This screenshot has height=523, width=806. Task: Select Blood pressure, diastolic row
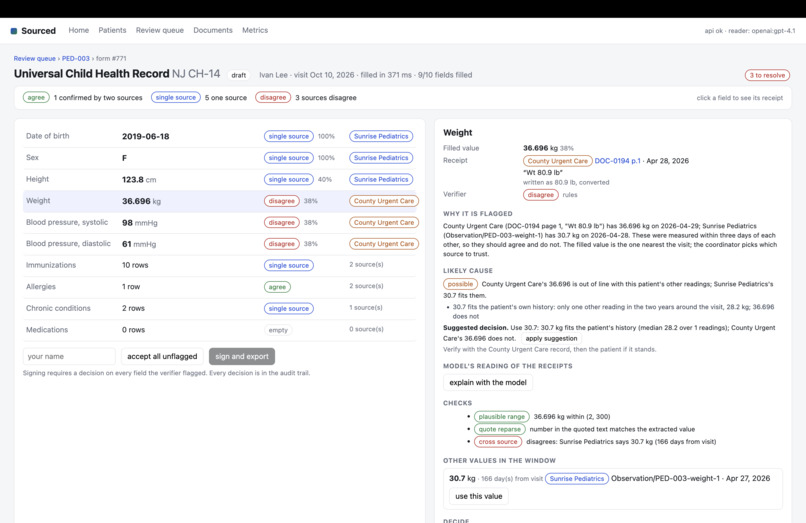click(x=219, y=244)
